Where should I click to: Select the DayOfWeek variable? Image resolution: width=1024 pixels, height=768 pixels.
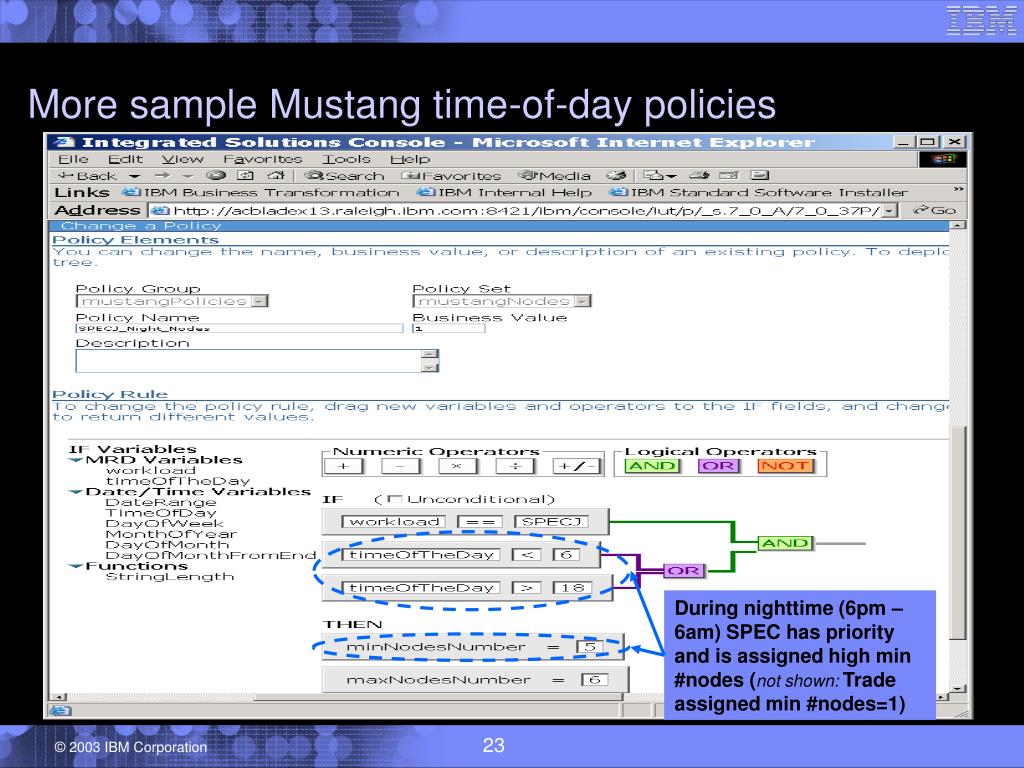click(x=165, y=524)
